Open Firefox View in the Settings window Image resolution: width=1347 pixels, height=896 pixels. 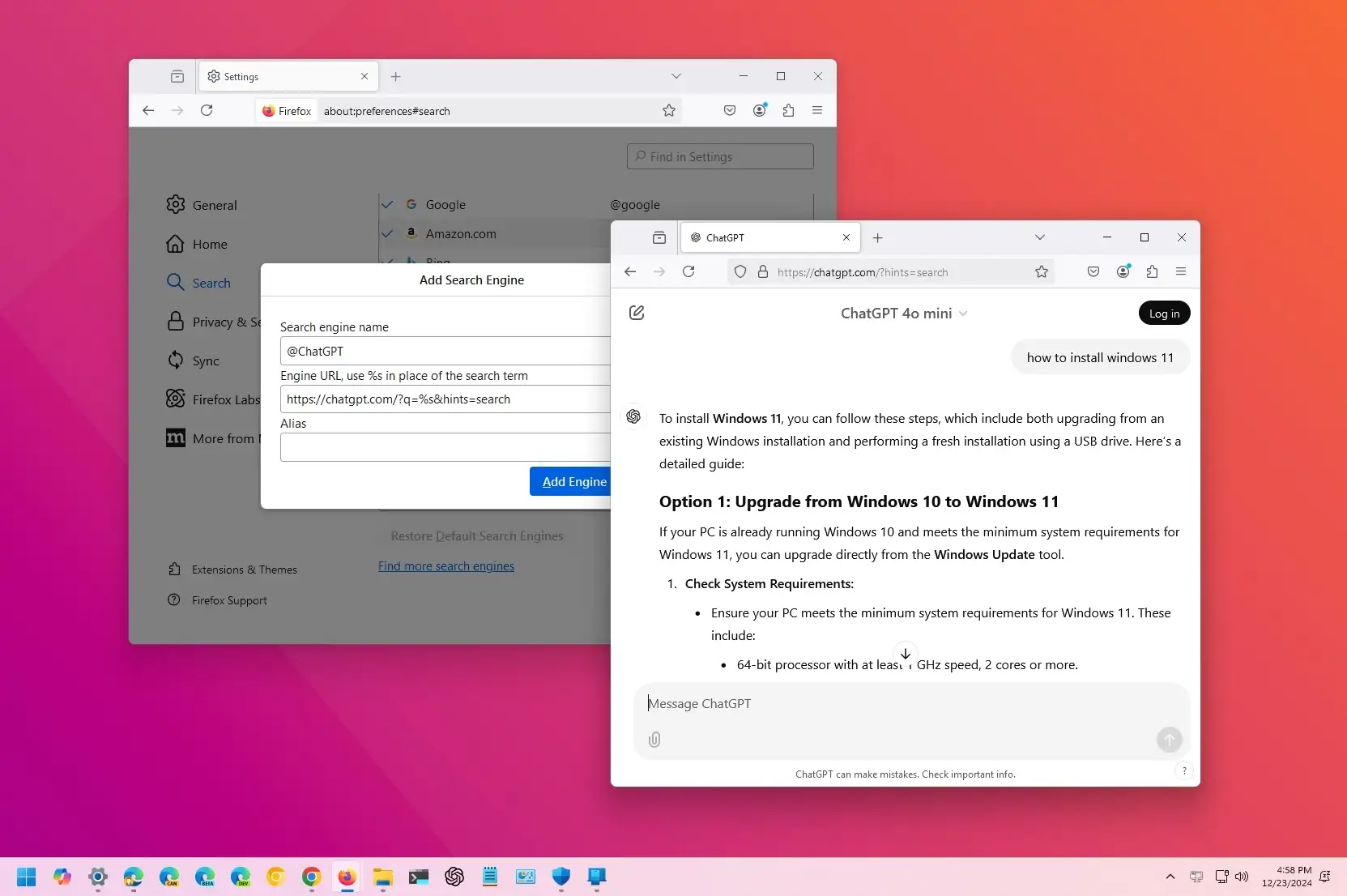coord(177,76)
